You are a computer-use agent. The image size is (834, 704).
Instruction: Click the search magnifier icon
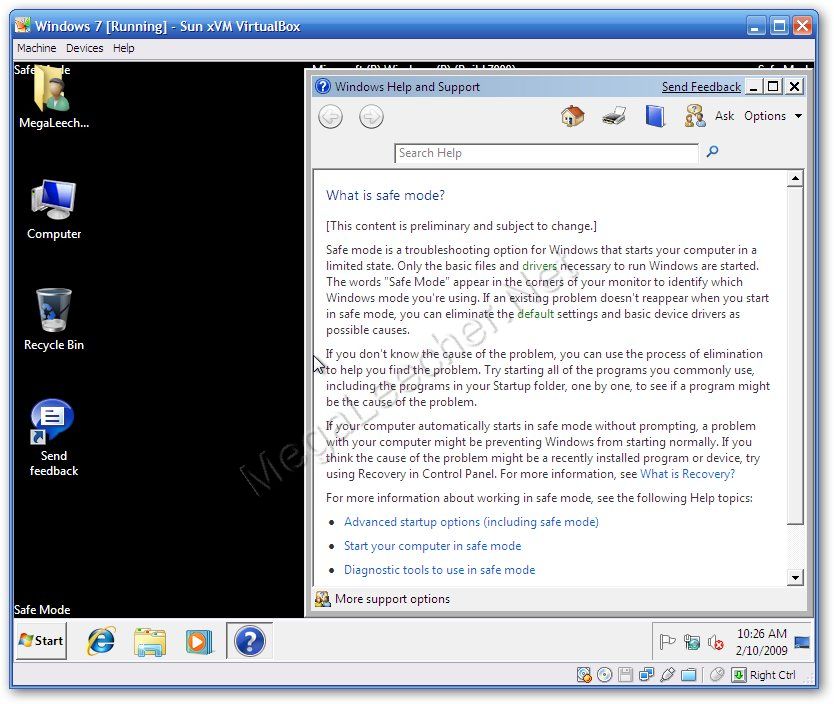point(712,152)
